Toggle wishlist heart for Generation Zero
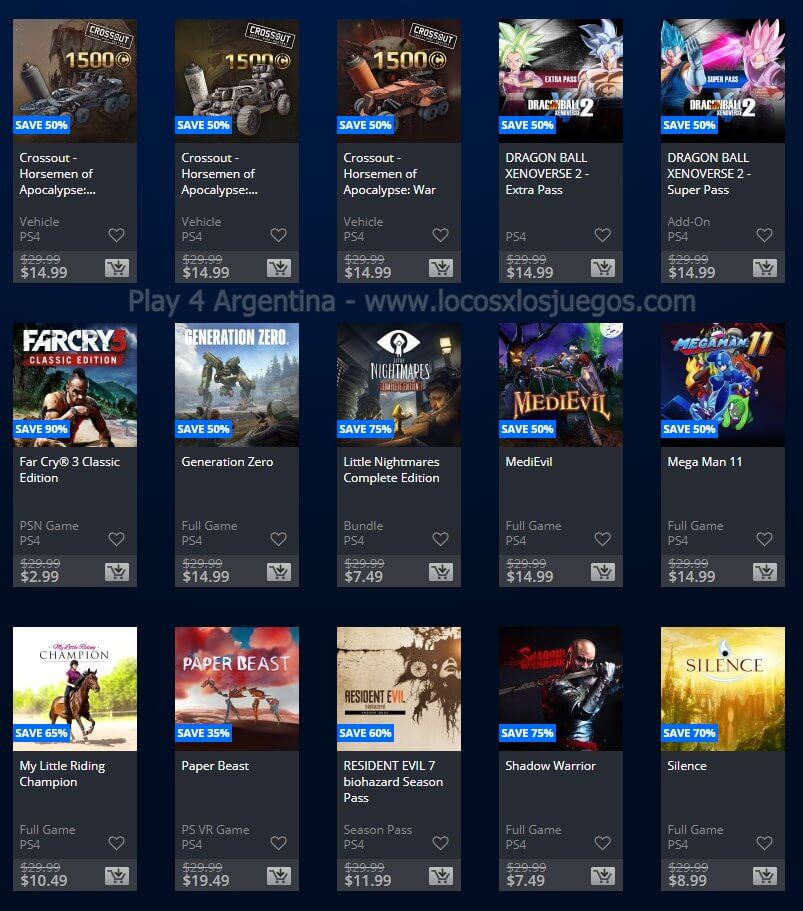Screen dimensions: 803x911 279,539
